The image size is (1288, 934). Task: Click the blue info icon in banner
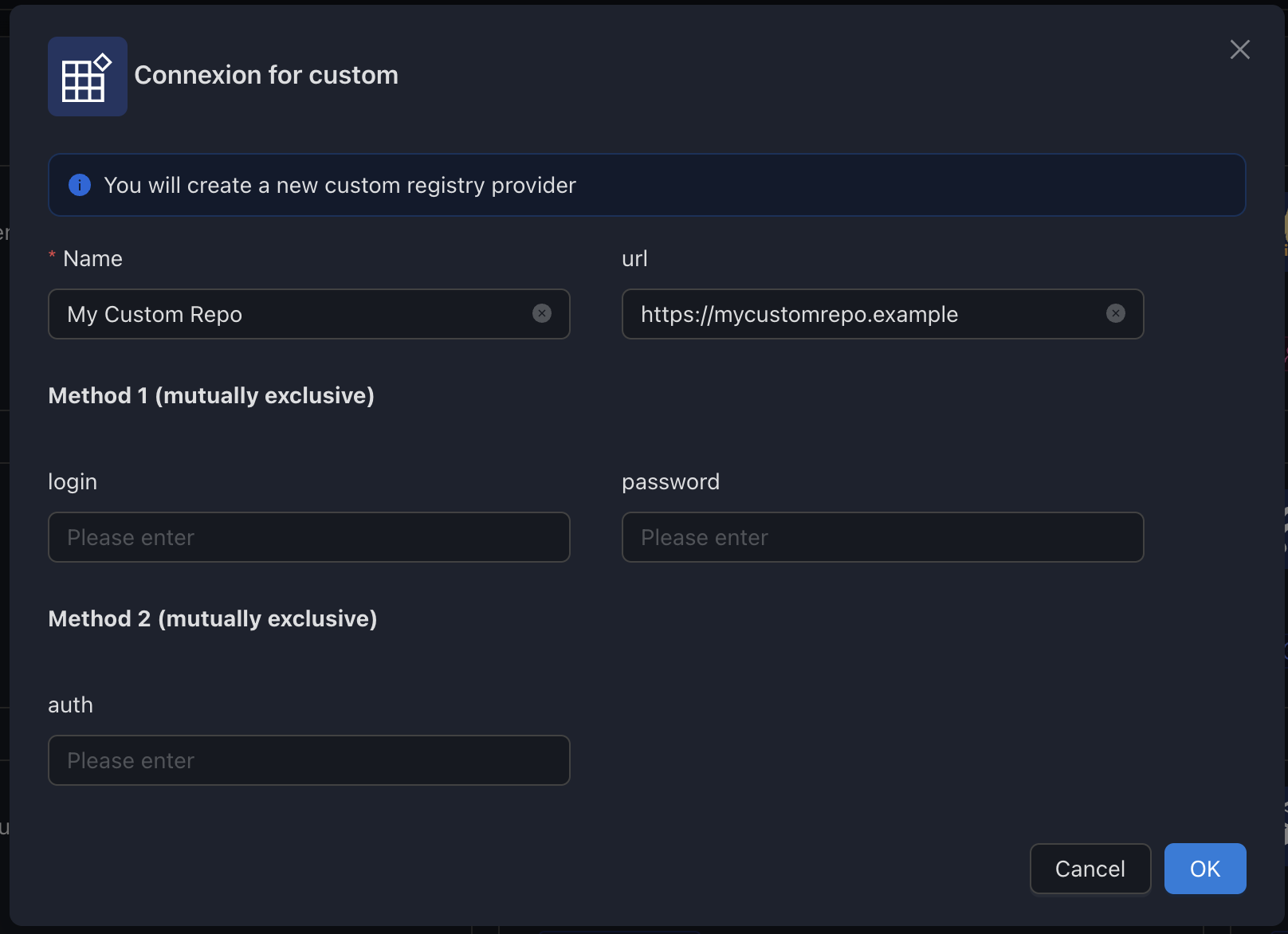click(x=80, y=185)
